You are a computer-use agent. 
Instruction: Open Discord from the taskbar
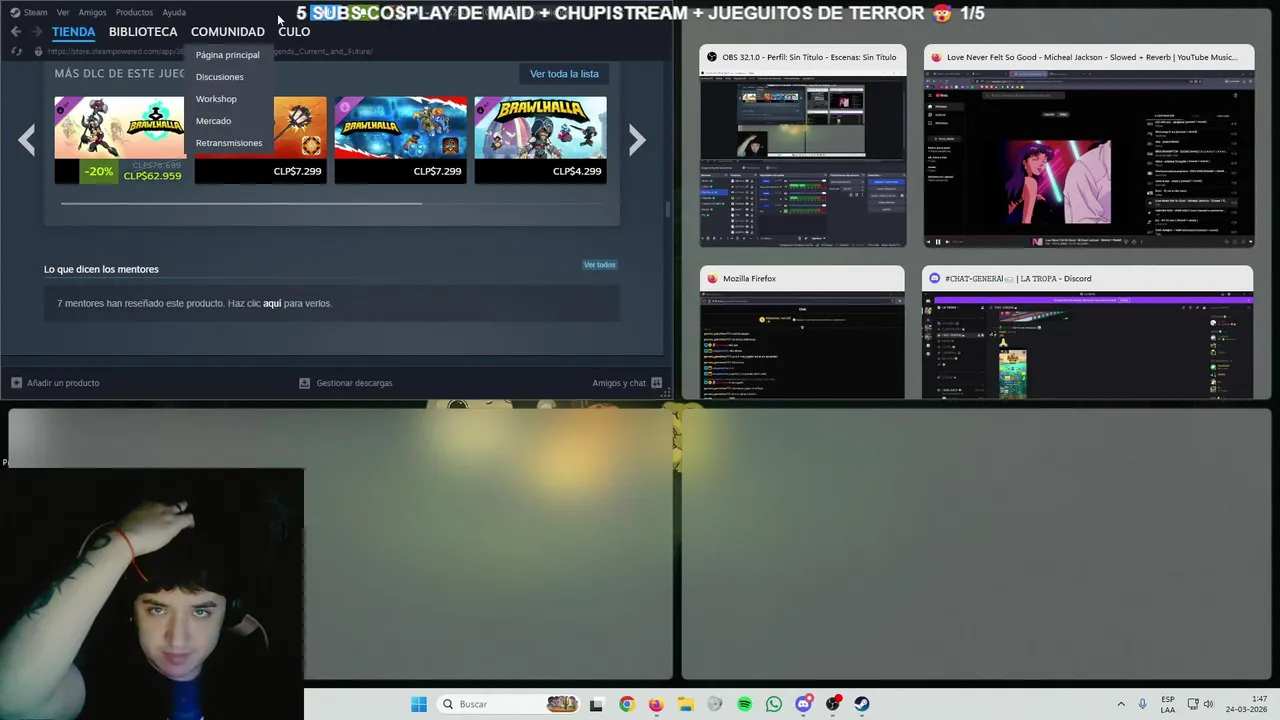(803, 704)
